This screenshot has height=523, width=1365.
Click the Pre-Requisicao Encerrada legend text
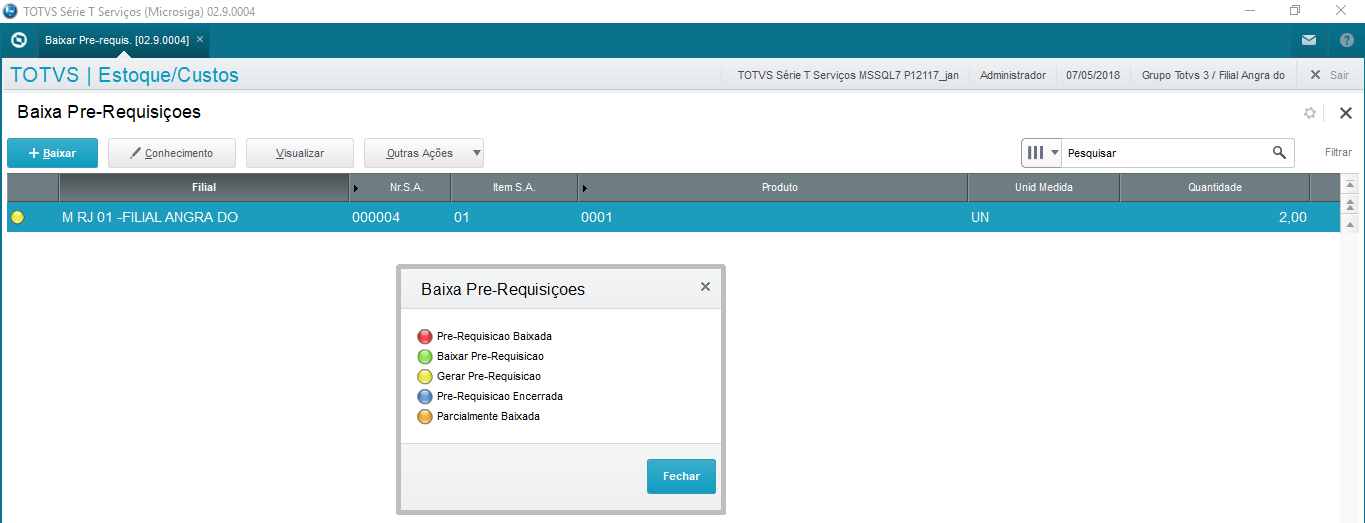[x=500, y=397]
